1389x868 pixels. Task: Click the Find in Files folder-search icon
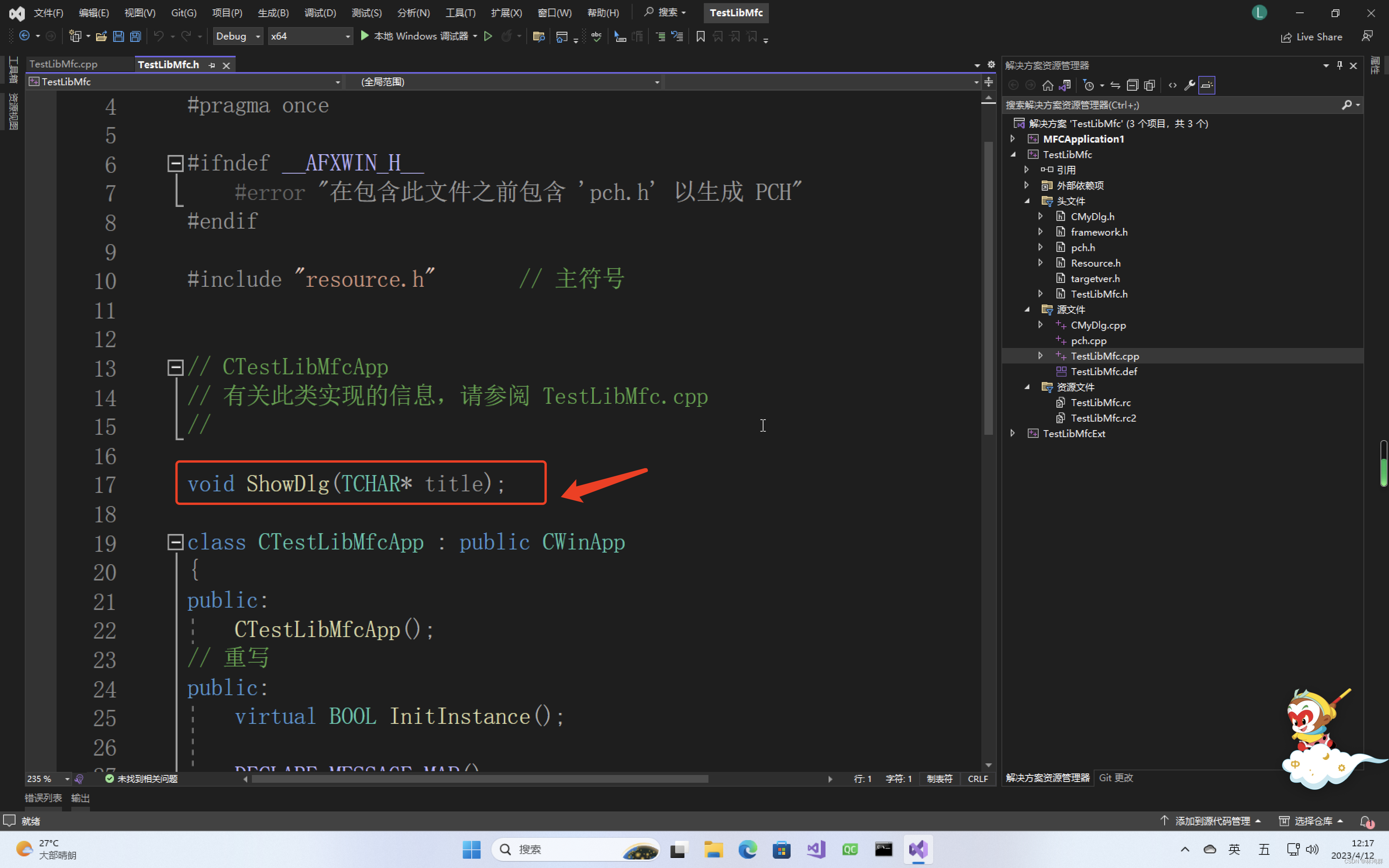[538, 37]
